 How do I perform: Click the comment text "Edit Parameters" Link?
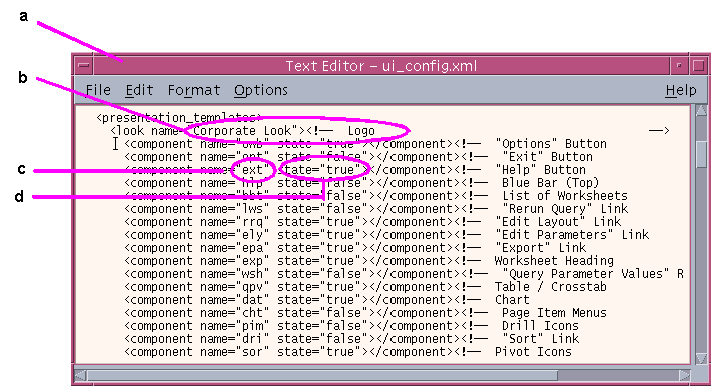pyautogui.click(x=572, y=235)
